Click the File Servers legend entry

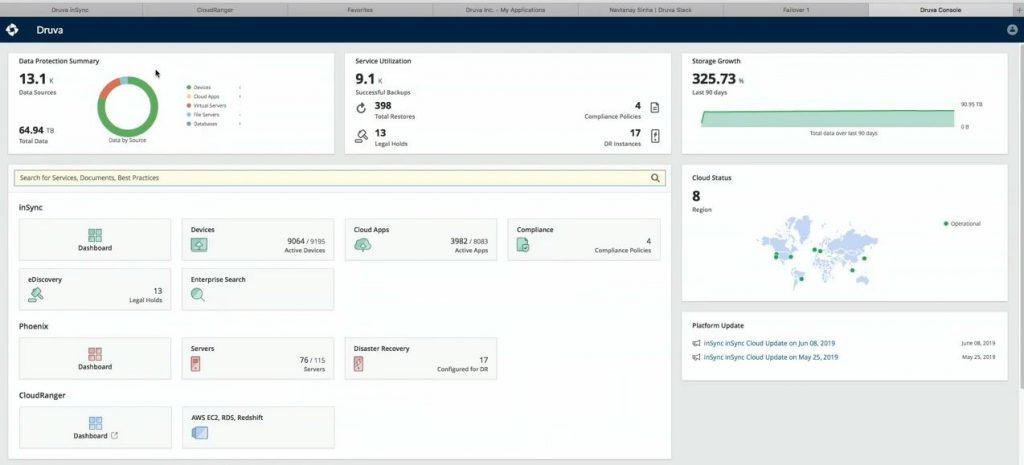pyautogui.click(x=206, y=114)
